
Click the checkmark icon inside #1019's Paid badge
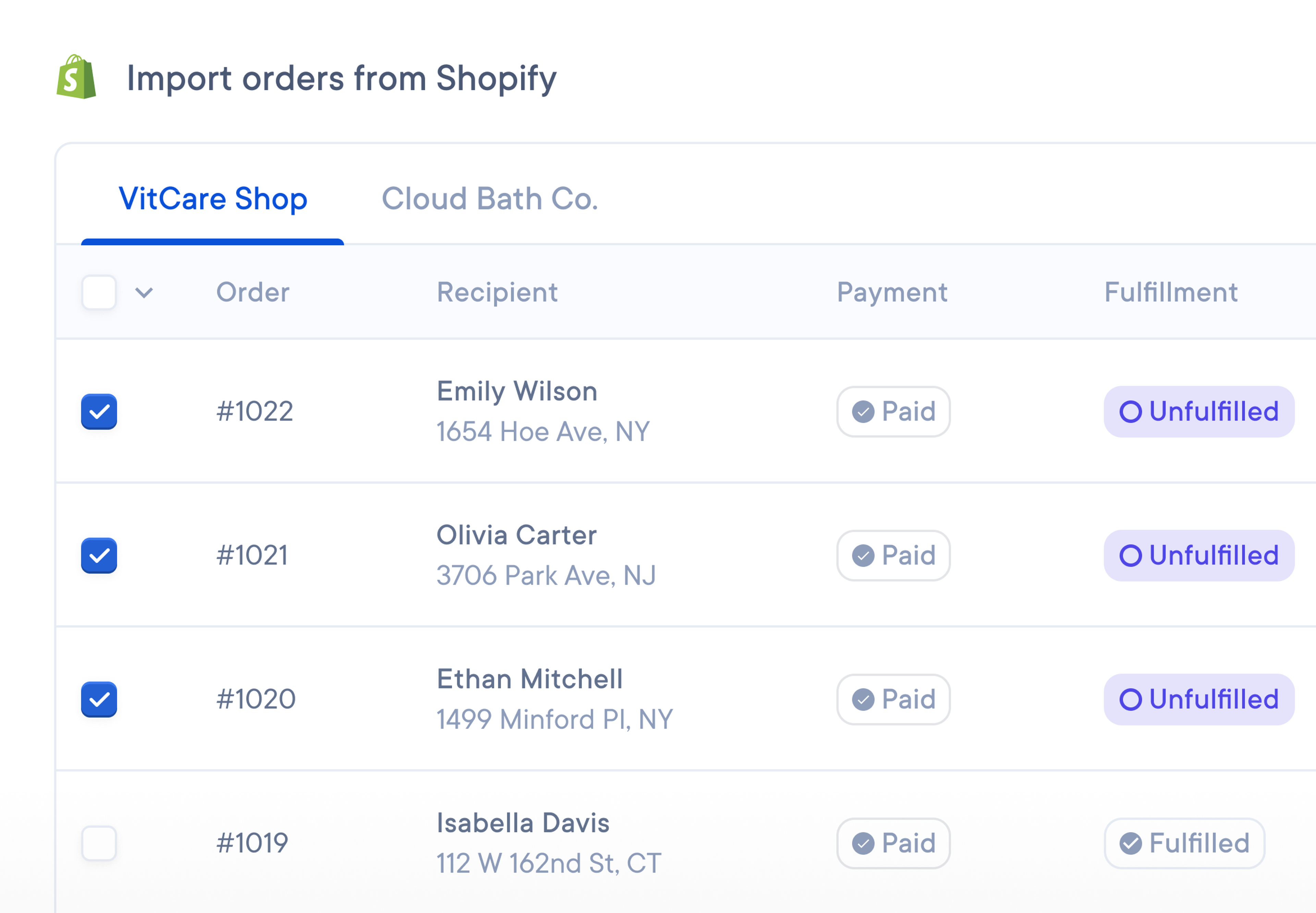(863, 843)
